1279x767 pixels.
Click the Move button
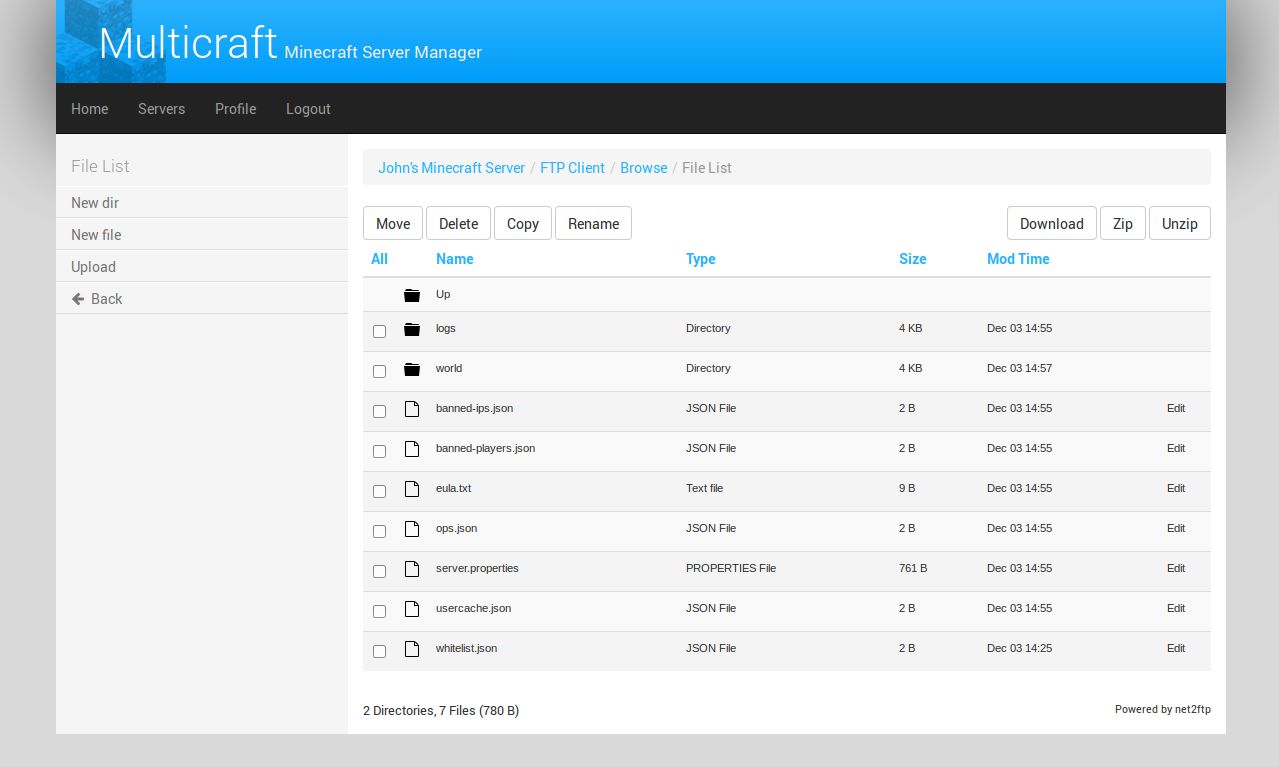(393, 223)
